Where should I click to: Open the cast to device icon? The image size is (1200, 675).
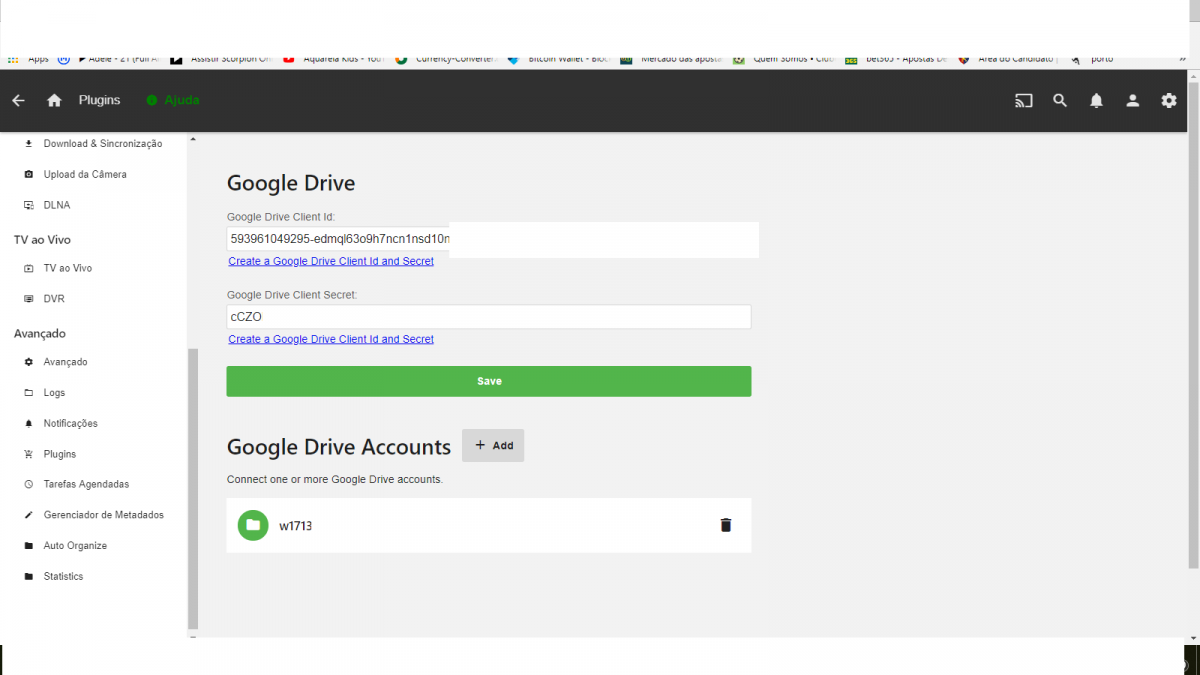click(x=1023, y=100)
